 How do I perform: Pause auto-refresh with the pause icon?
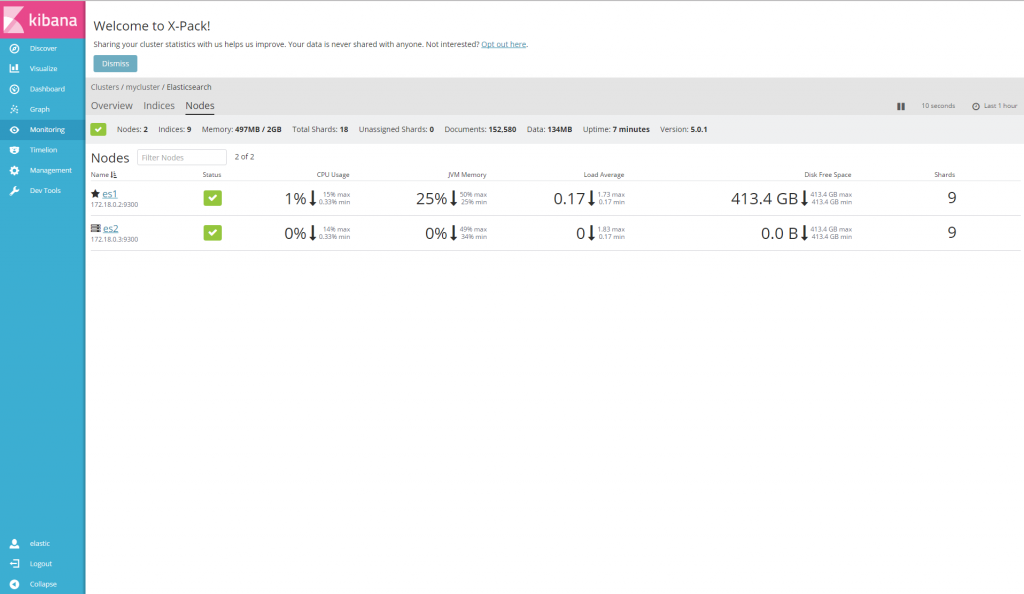[x=901, y=106]
